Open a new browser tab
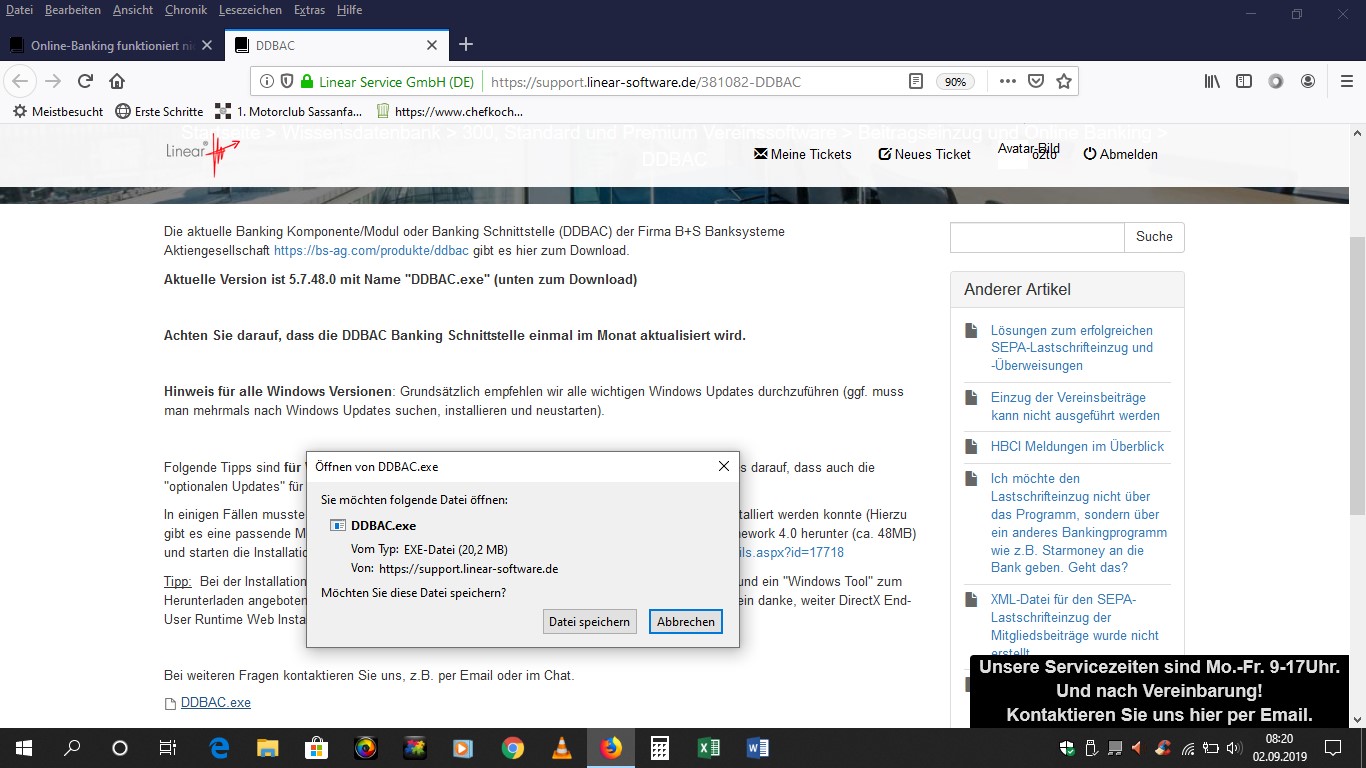 [x=466, y=45]
